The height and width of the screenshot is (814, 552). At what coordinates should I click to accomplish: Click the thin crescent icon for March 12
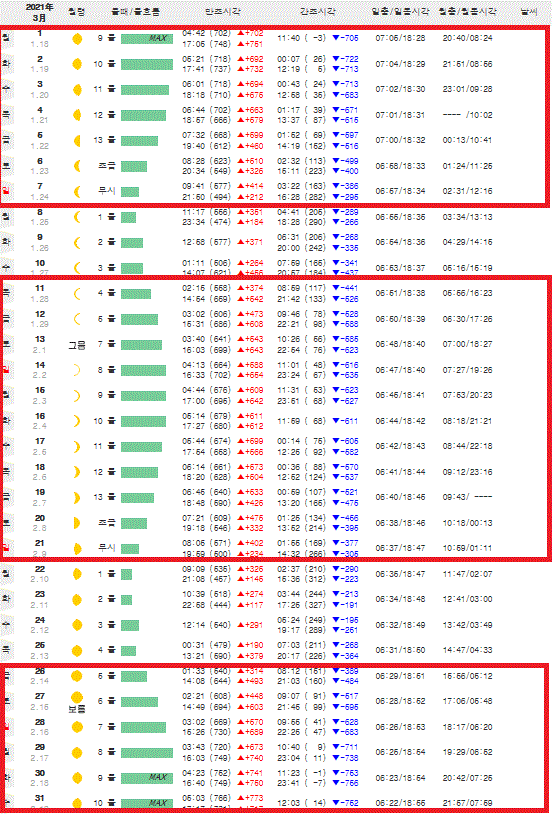click(77, 319)
